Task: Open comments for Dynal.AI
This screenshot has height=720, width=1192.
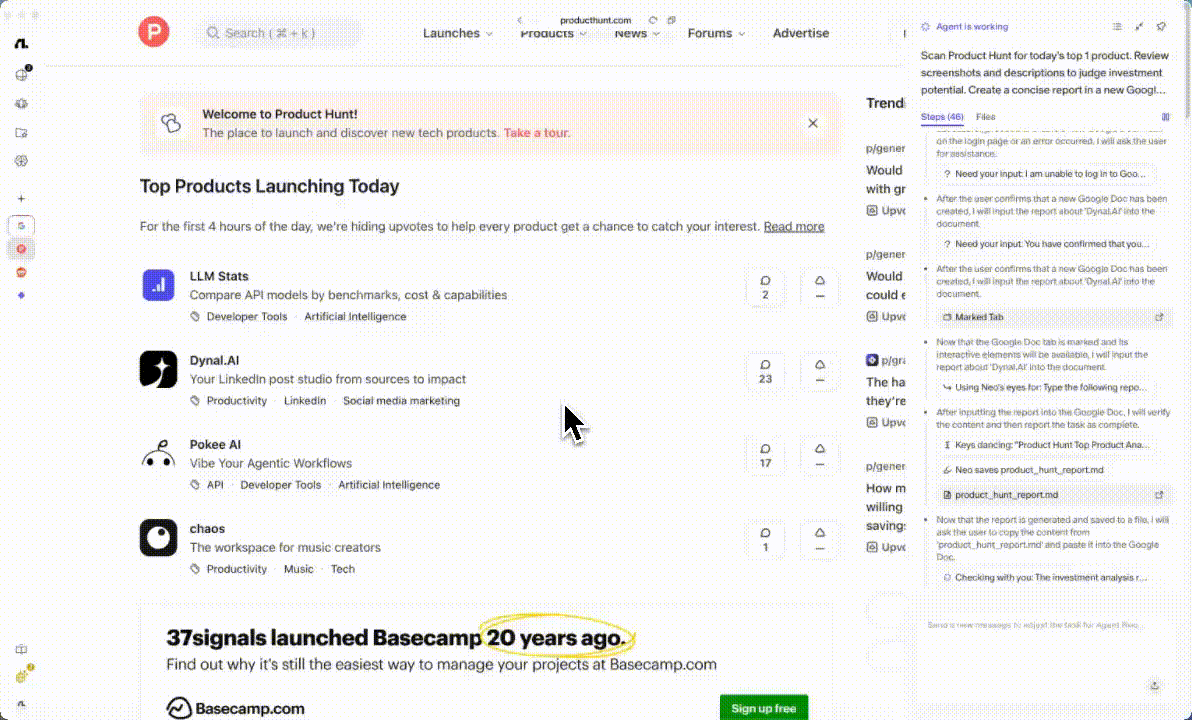Action: coord(765,371)
